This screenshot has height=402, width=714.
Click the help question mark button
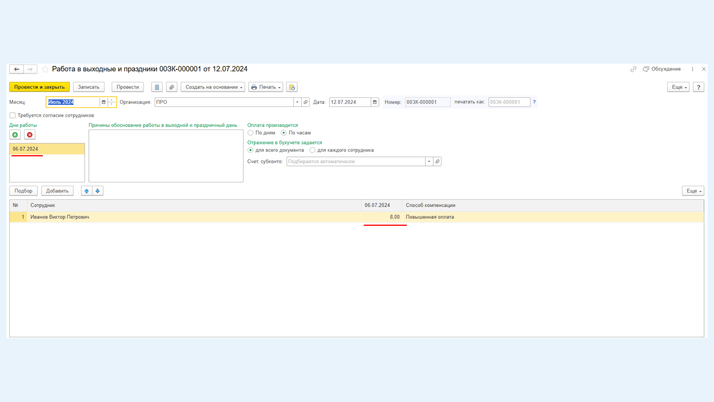pyautogui.click(x=698, y=87)
